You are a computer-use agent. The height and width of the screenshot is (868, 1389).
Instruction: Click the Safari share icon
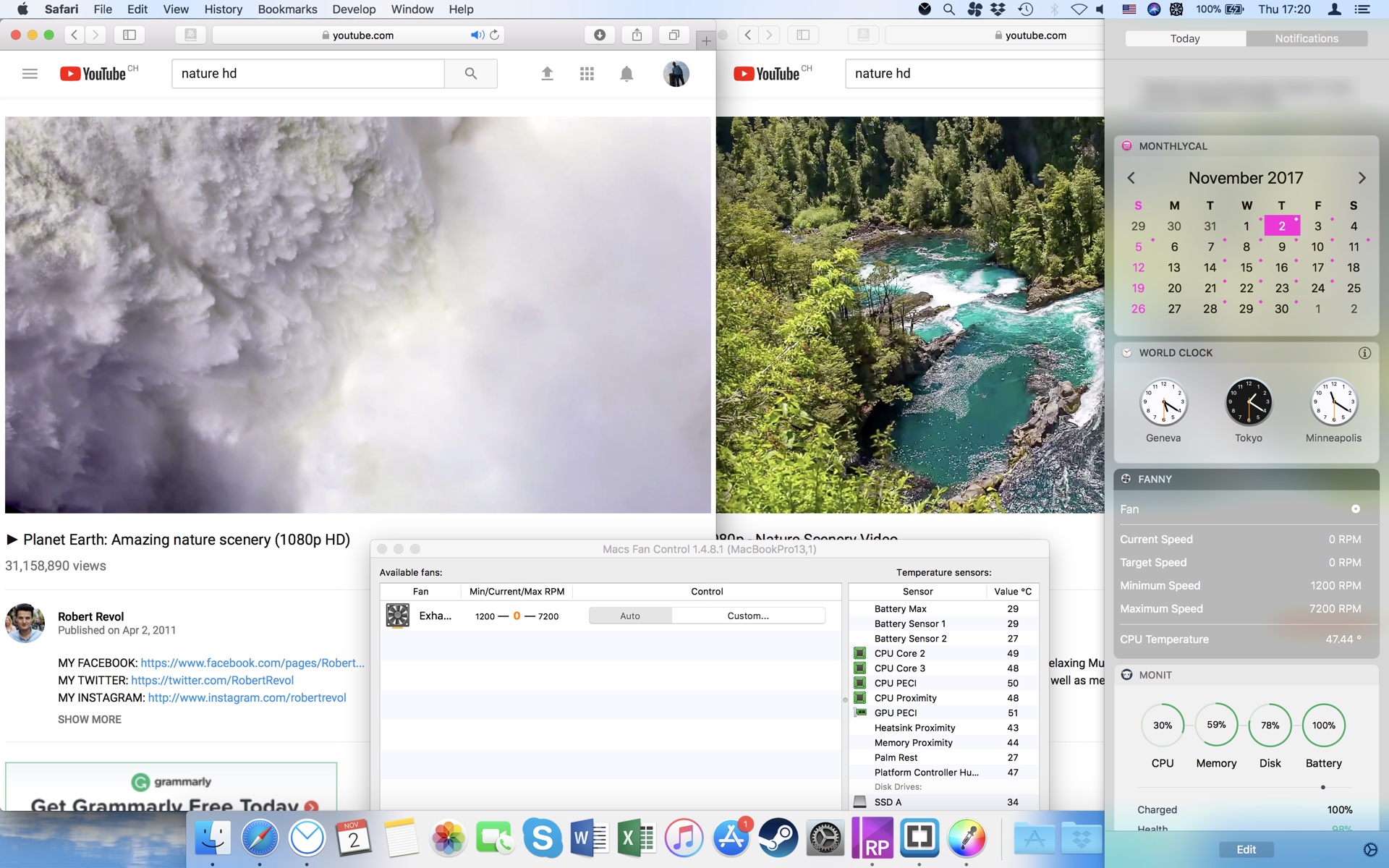click(x=637, y=35)
